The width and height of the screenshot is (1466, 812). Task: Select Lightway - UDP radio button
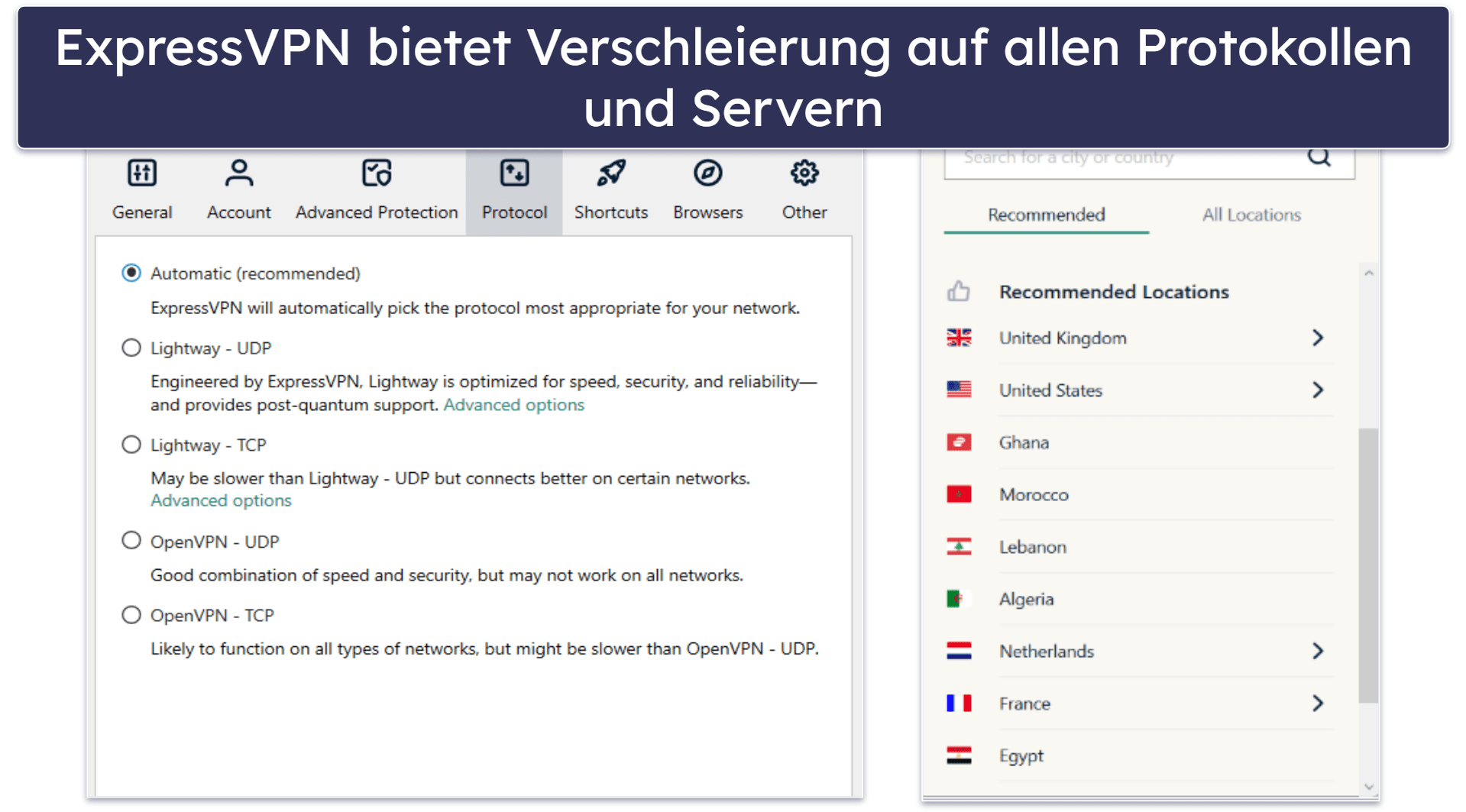131,348
